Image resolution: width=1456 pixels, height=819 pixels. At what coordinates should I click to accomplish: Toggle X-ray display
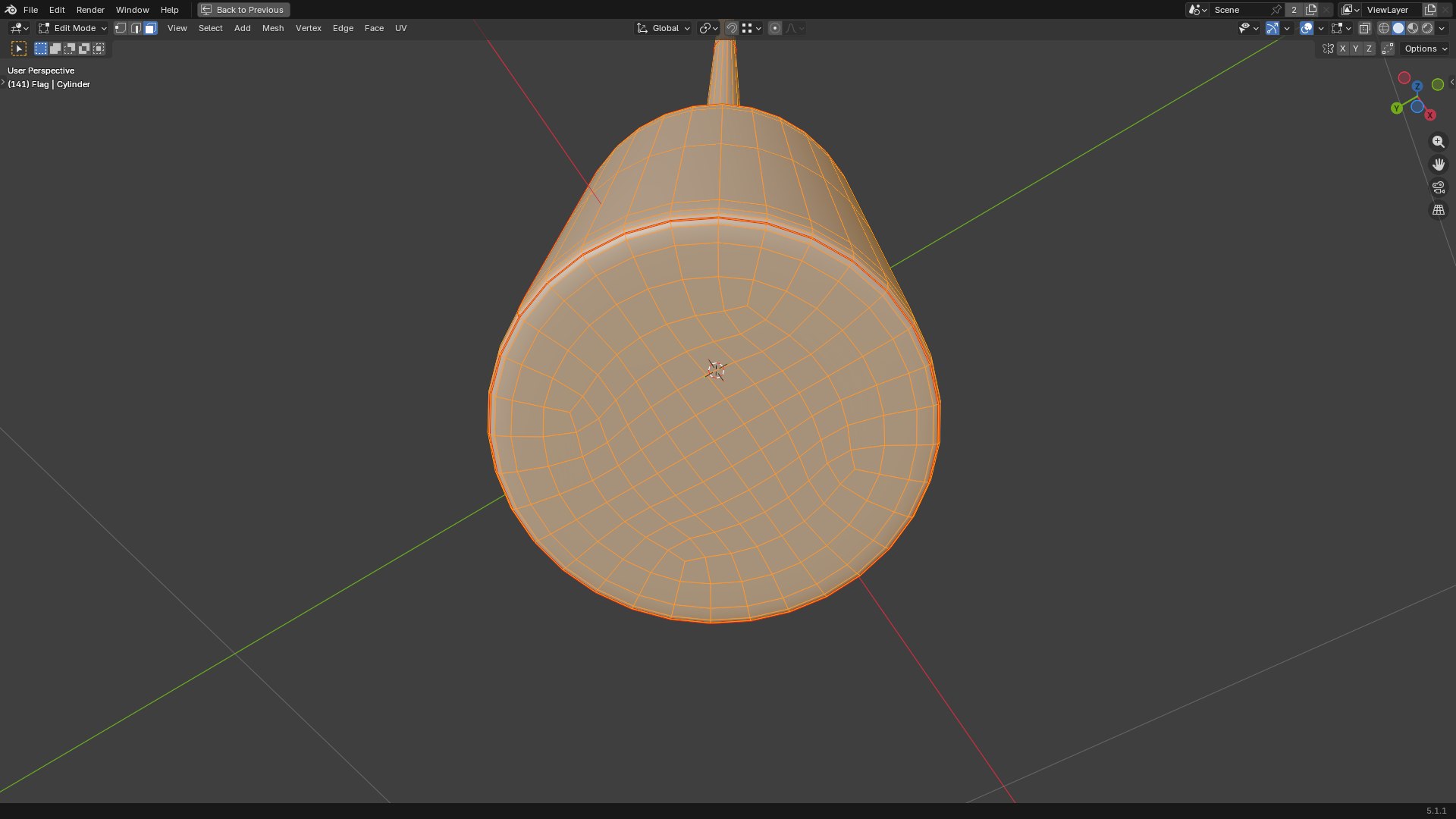click(x=1365, y=28)
